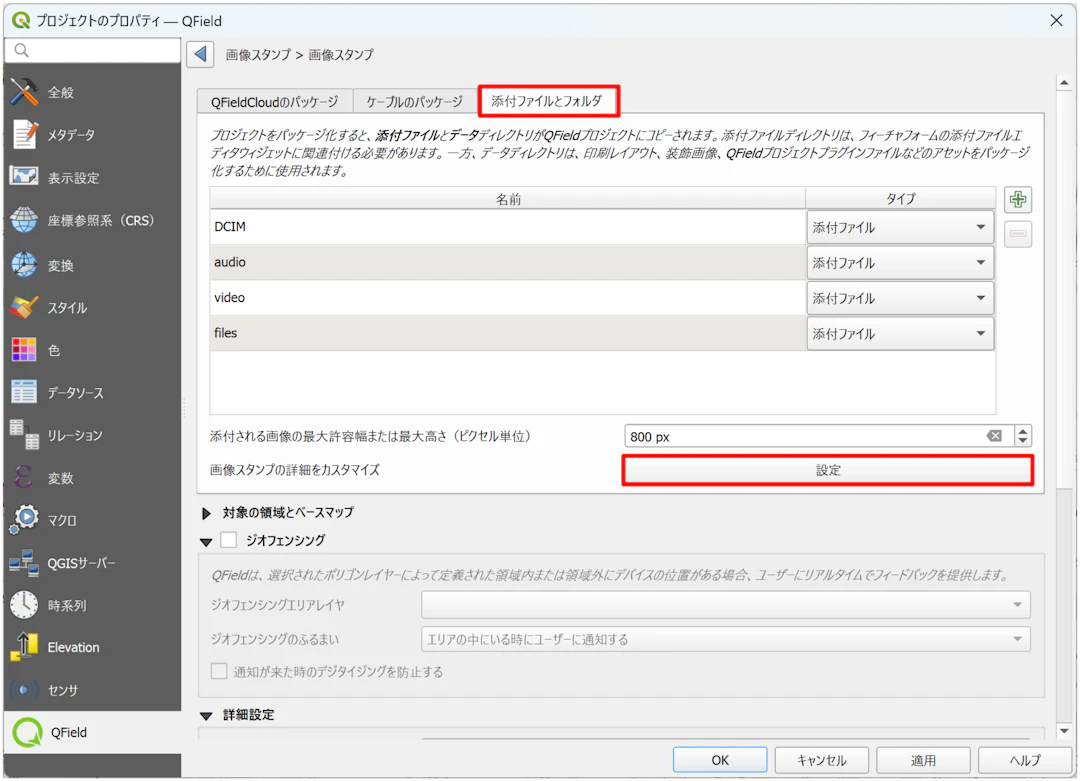The height and width of the screenshot is (781, 1080).
Task: Open the データソース section icon
Action: coord(24,392)
